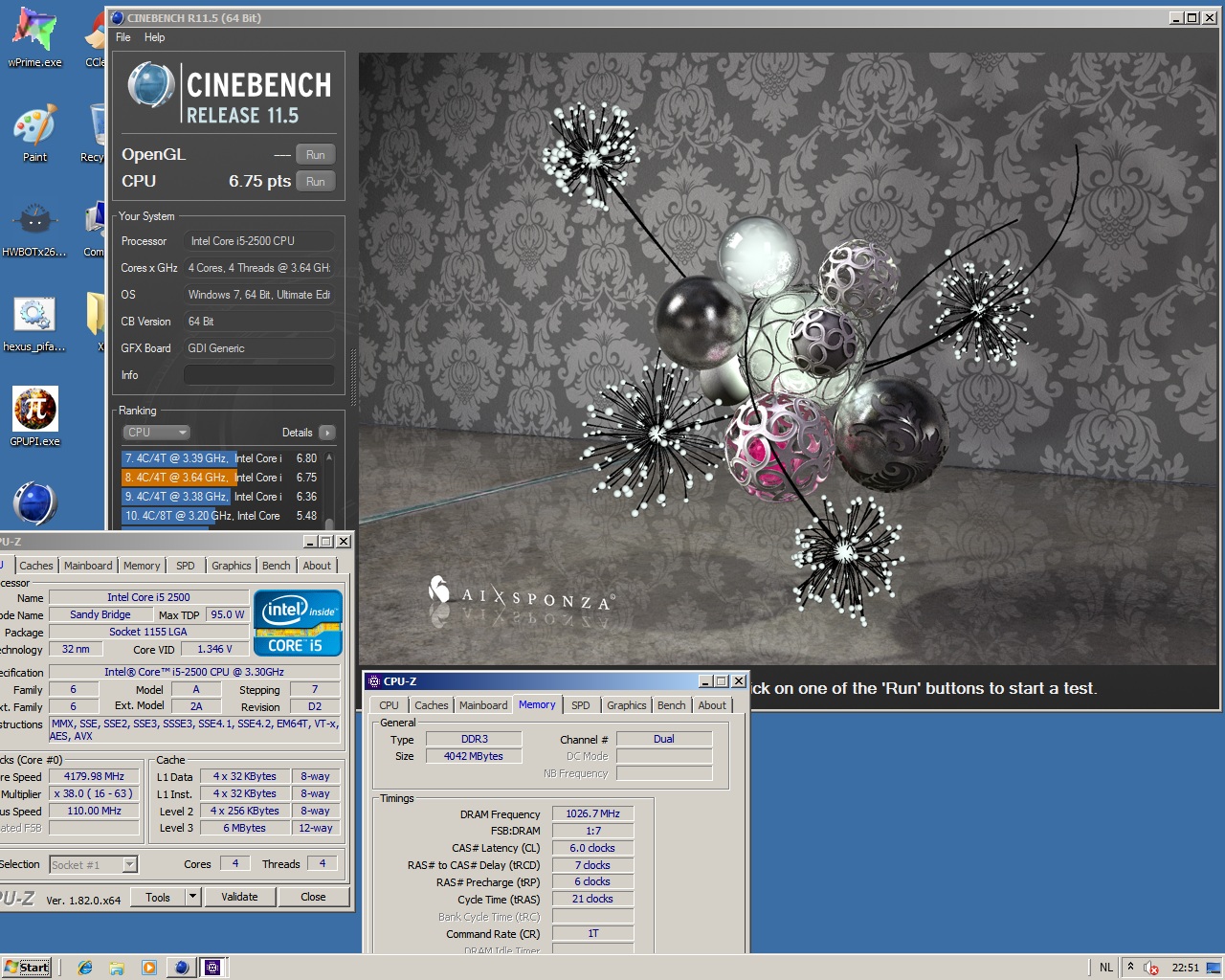Switch to the Cinebench taskbar button
Viewport: 1225px width, 980px height.
pyautogui.click(x=181, y=968)
